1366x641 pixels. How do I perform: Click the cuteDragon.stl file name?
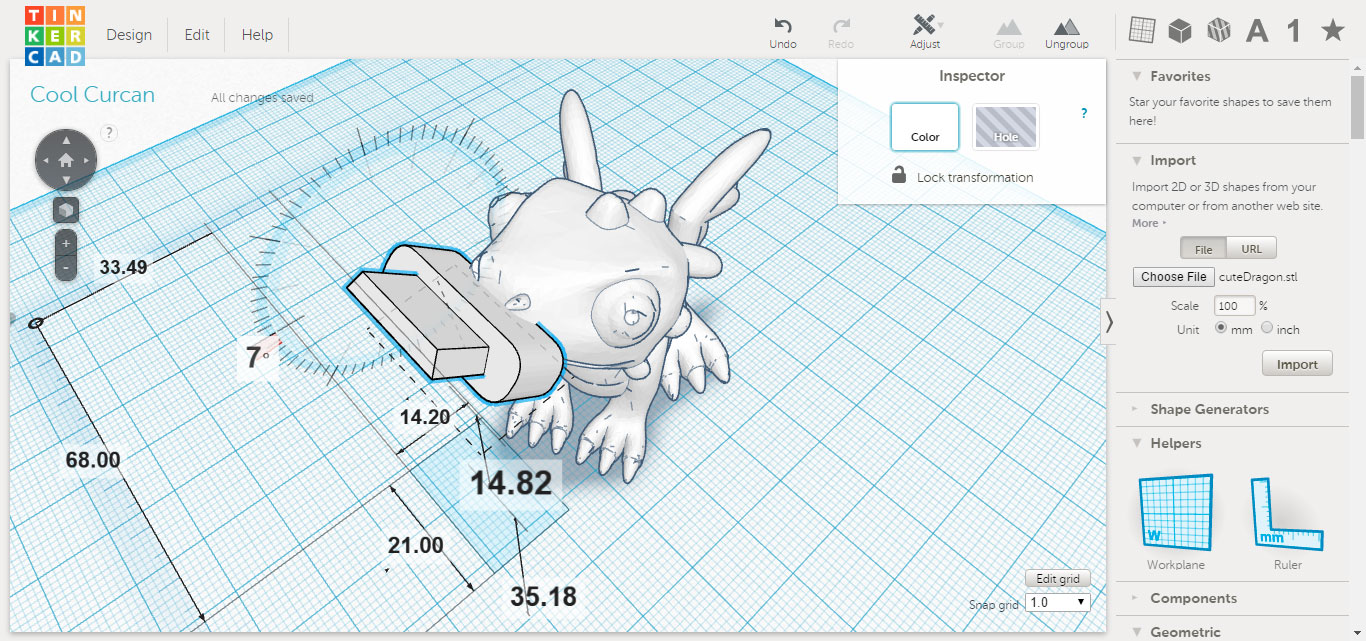point(1260,277)
